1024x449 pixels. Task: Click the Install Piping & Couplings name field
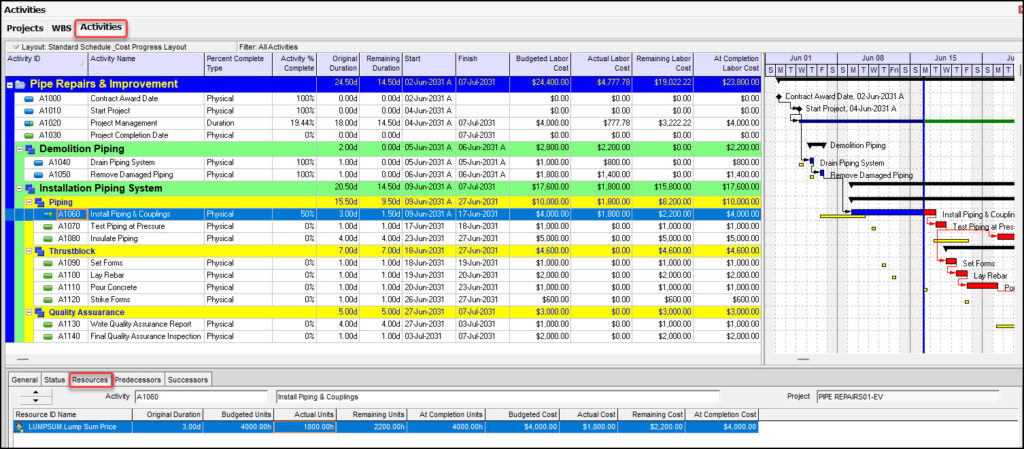point(497,397)
